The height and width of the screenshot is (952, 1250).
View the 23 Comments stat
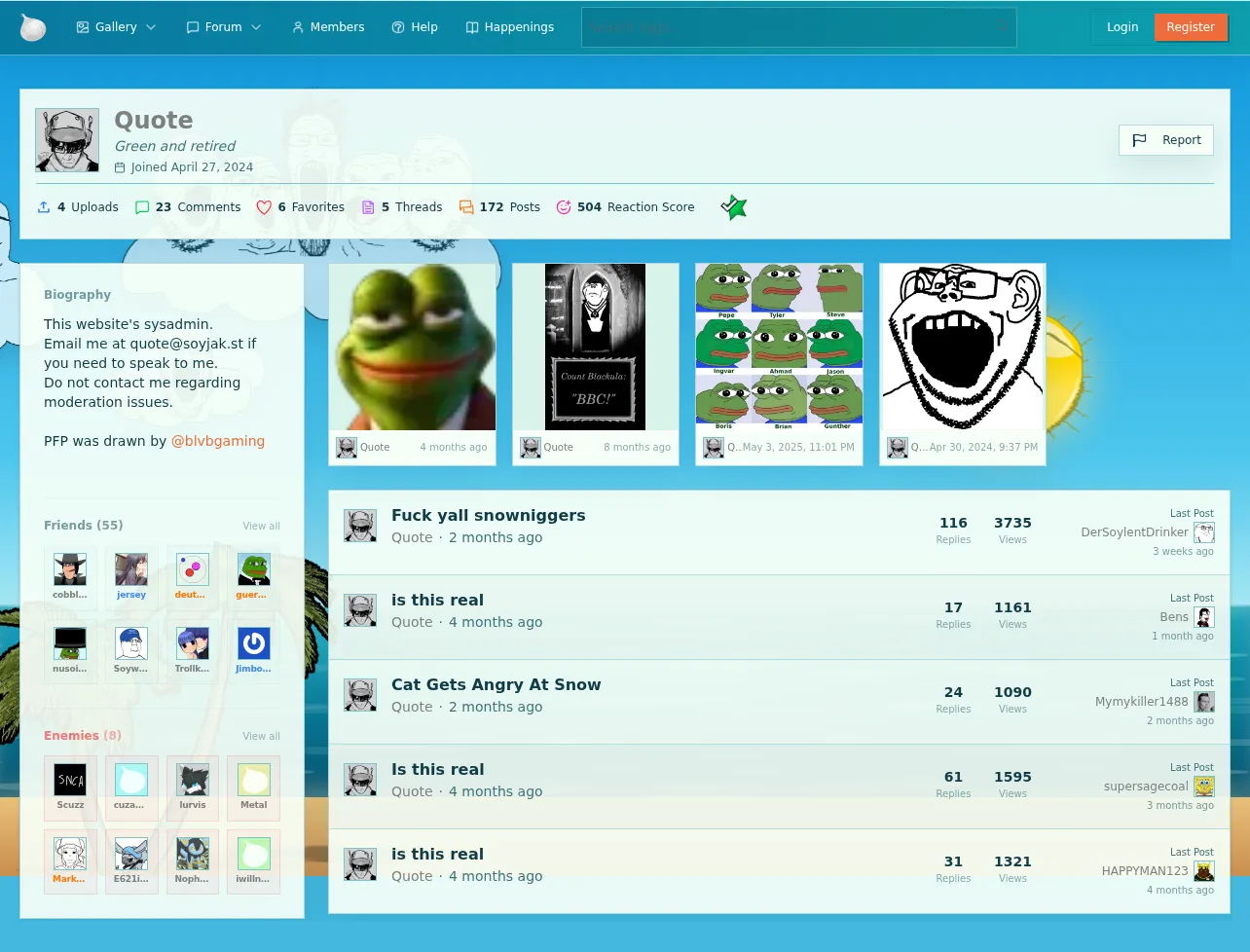click(x=188, y=207)
